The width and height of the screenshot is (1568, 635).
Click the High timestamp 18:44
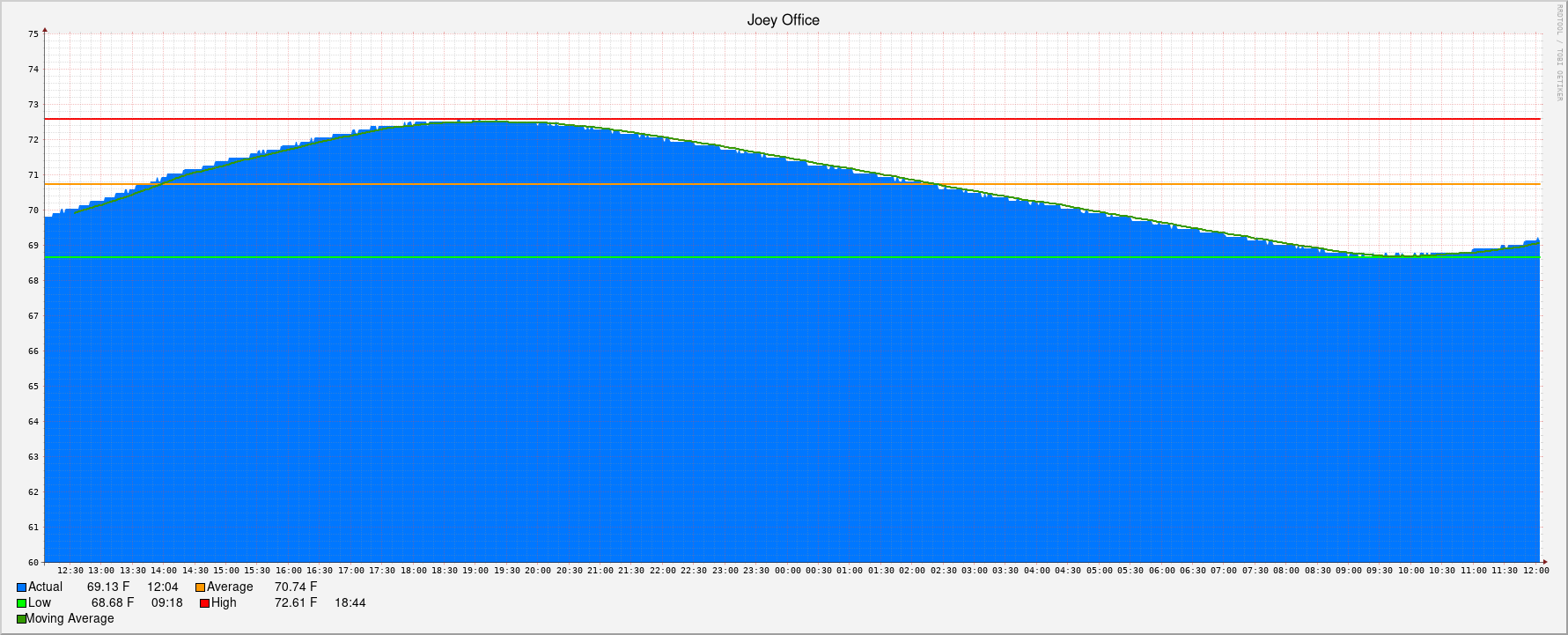click(350, 603)
